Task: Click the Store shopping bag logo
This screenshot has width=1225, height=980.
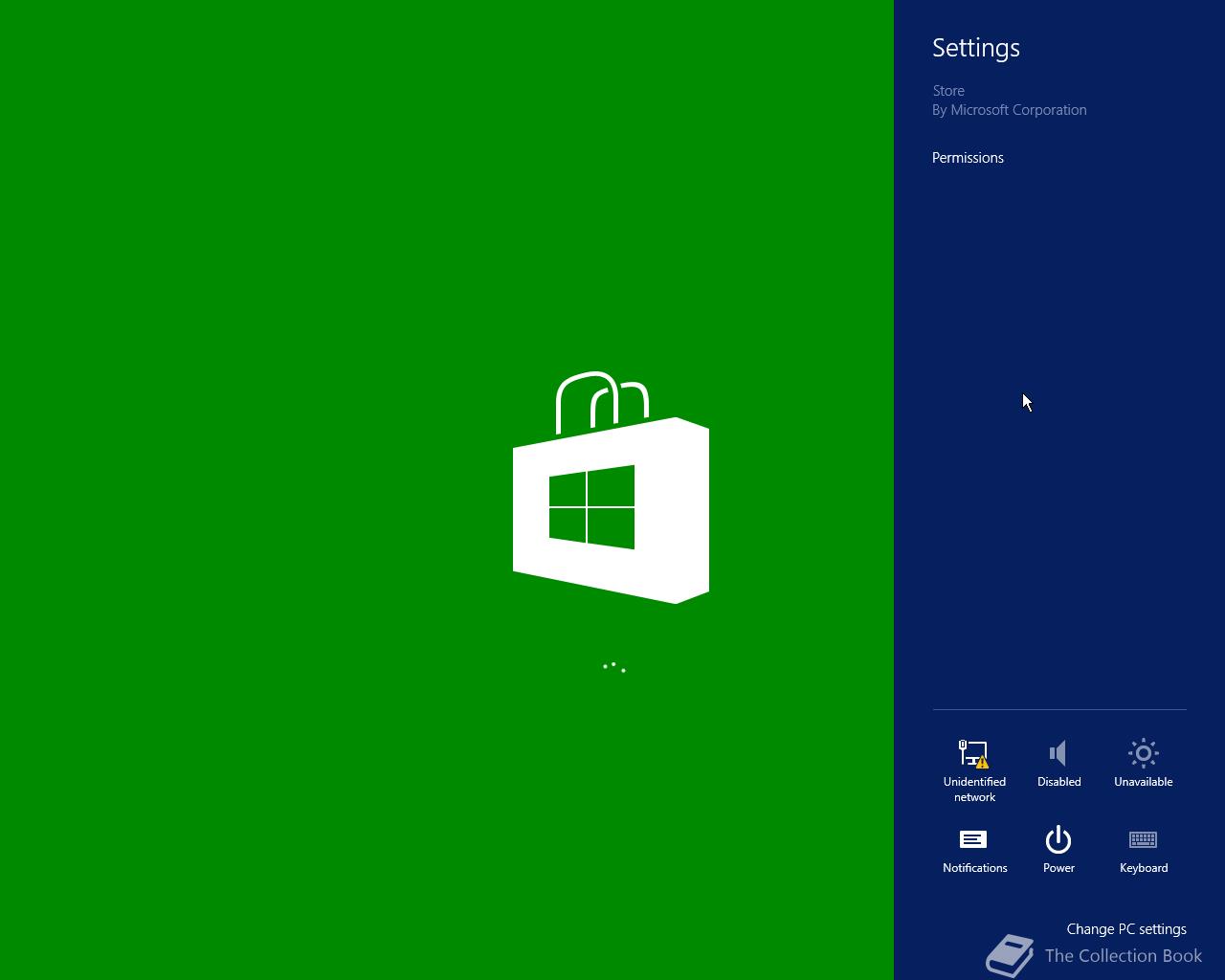Action: tap(611, 487)
